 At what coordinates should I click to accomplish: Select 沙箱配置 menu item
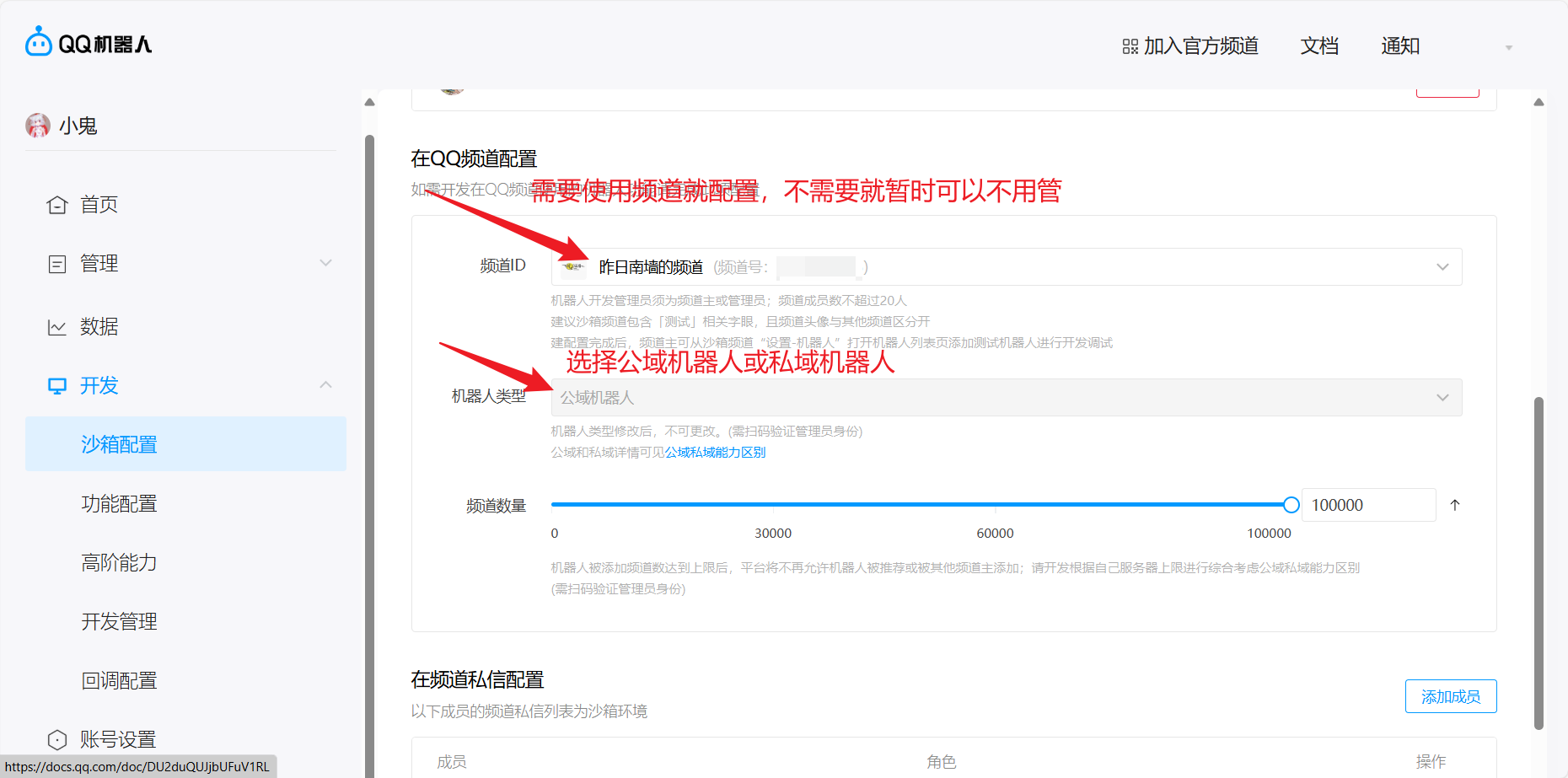tap(185, 444)
